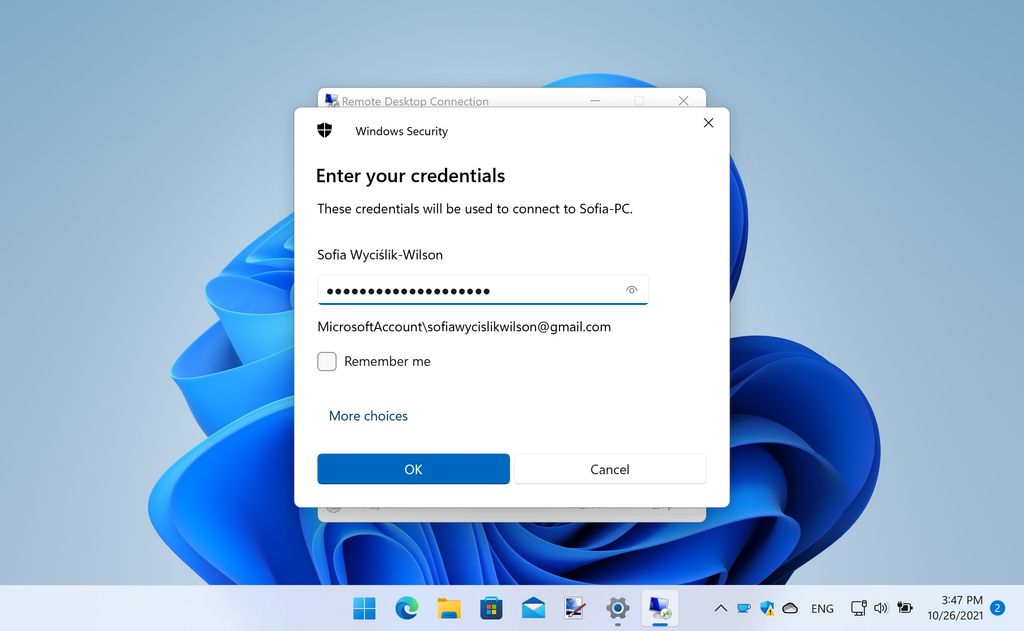
Task: Open Settings from the taskbar
Action: click(x=617, y=608)
